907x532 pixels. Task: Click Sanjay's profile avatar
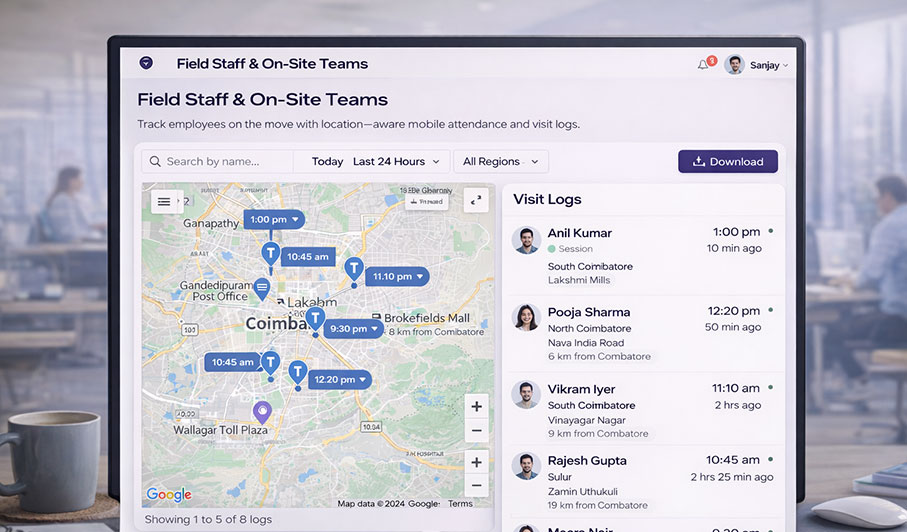click(x=735, y=65)
